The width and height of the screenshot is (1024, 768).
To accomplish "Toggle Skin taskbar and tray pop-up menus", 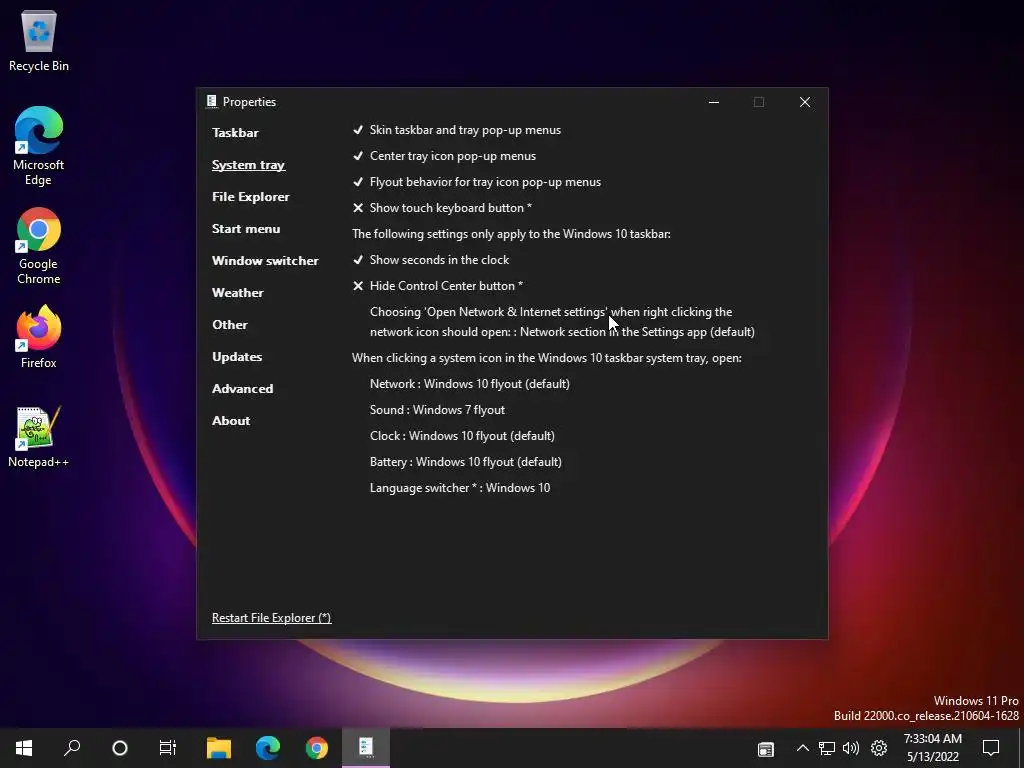I will click(x=456, y=130).
